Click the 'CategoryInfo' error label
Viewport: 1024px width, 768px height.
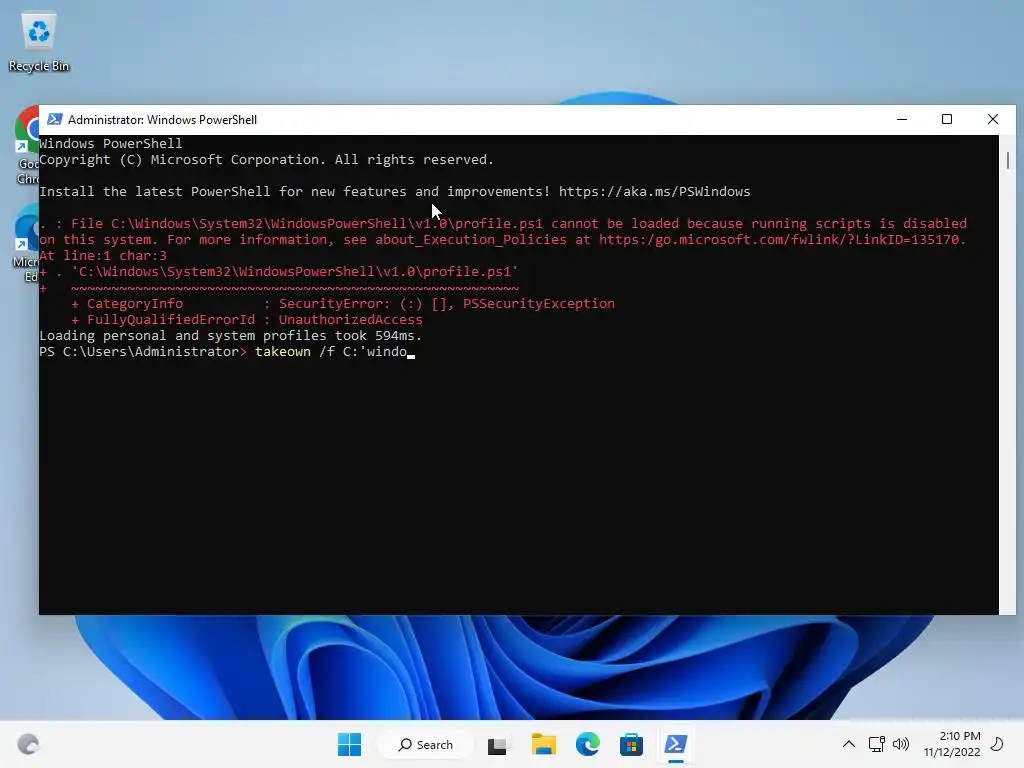coord(135,304)
